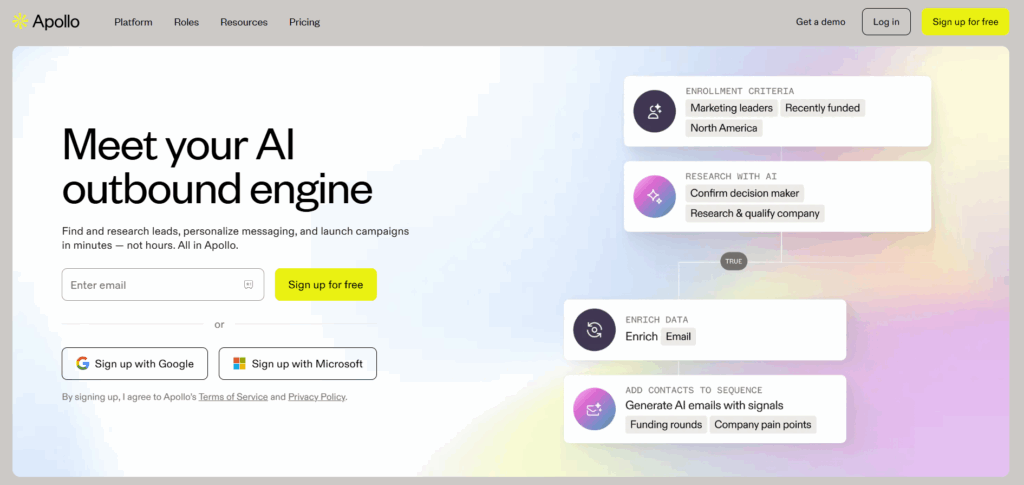The height and width of the screenshot is (485, 1024).
Task: Focus the Enter email input field
Action: click(x=163, y=285)
